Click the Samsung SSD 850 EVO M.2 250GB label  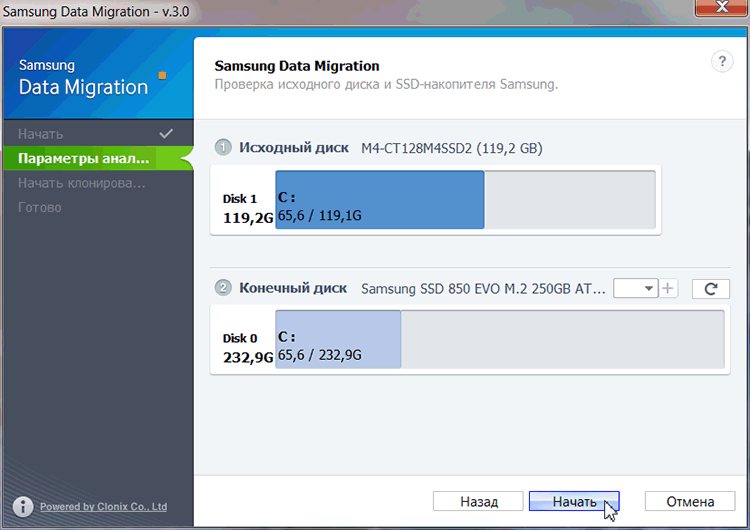pos(483,289)
